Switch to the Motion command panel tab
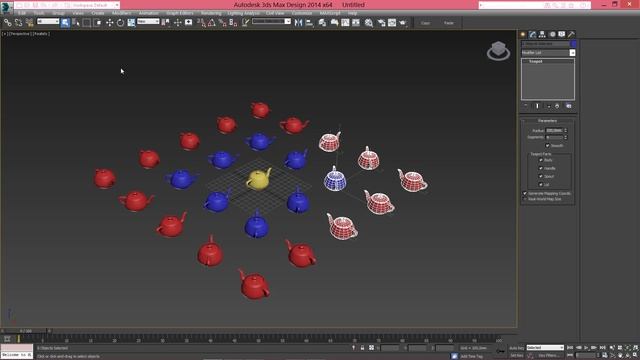The height and width of the screenshot is (360, 640). pyautogui.click(x=552, y=34)
